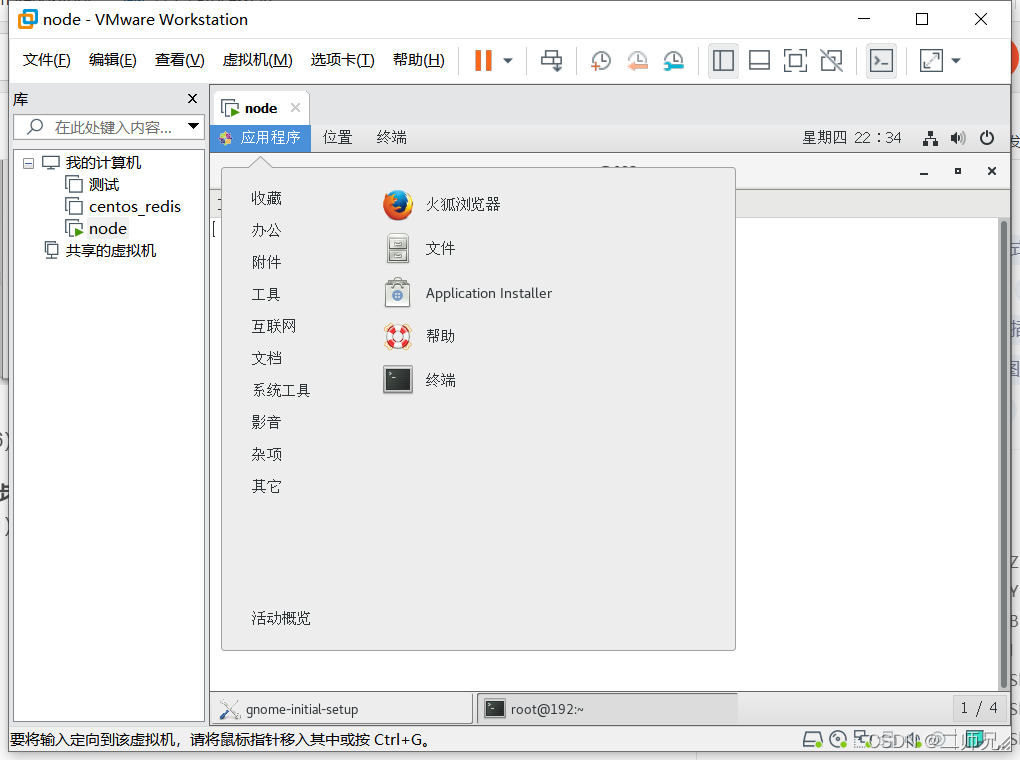Launch the 终端 terminal app icon
The height and width of the screenshot is (760, 1020).
point(397,380)
